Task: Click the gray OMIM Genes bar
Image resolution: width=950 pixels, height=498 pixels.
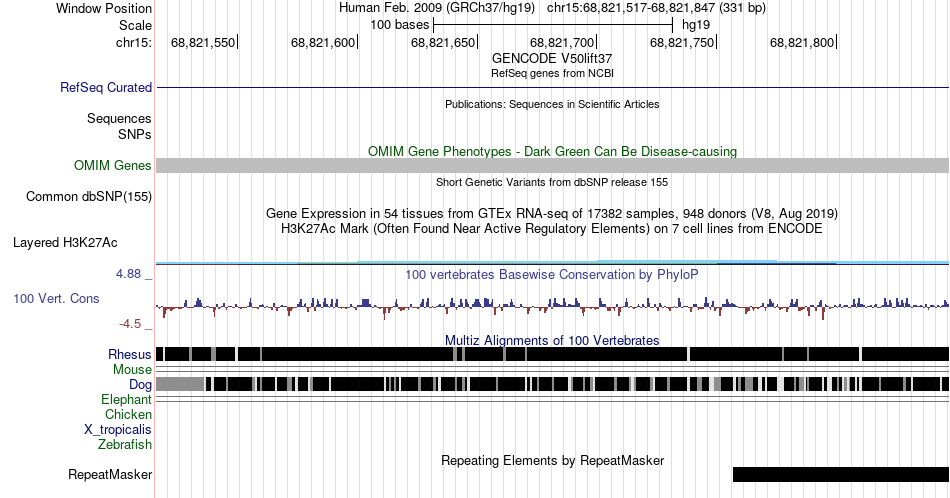Action: pyautogui.click(x=552, y=165)
